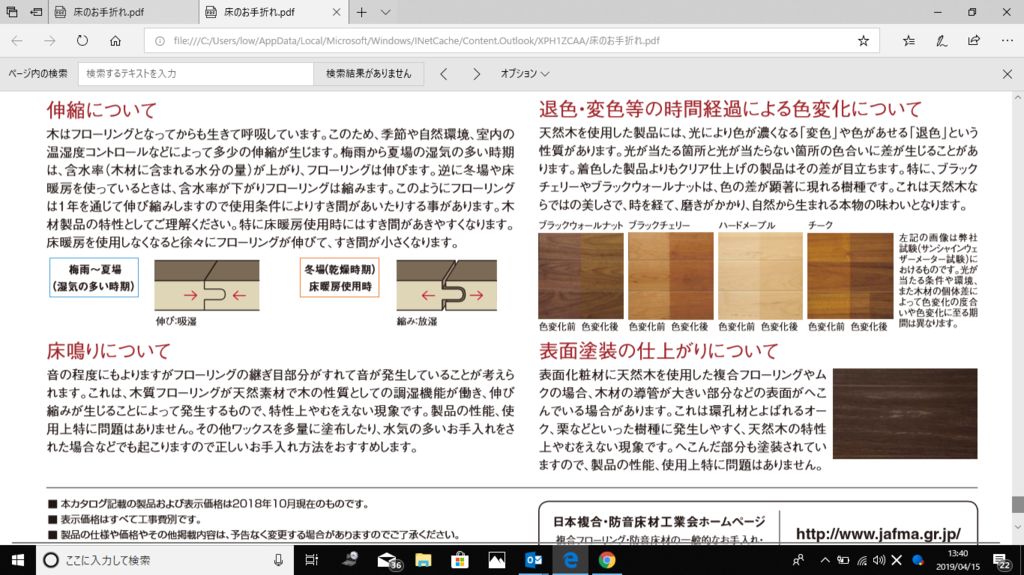This screenshot has width=1024, height=575.
Task: Open Task View from taskbar
Action: (x=312, y=560)
